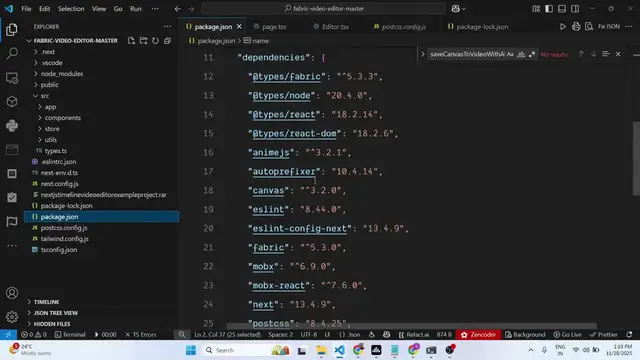Open the Run menu

pyautogui.click(x=136, y=9)
